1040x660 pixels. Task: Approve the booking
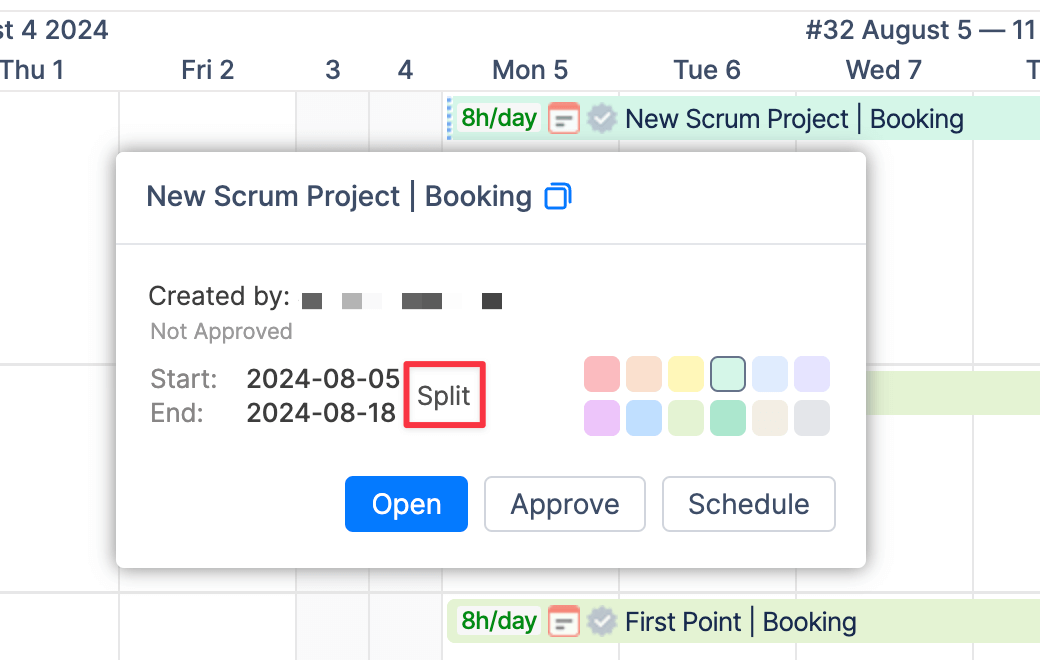pyautogui.click(x=564, y=504)
